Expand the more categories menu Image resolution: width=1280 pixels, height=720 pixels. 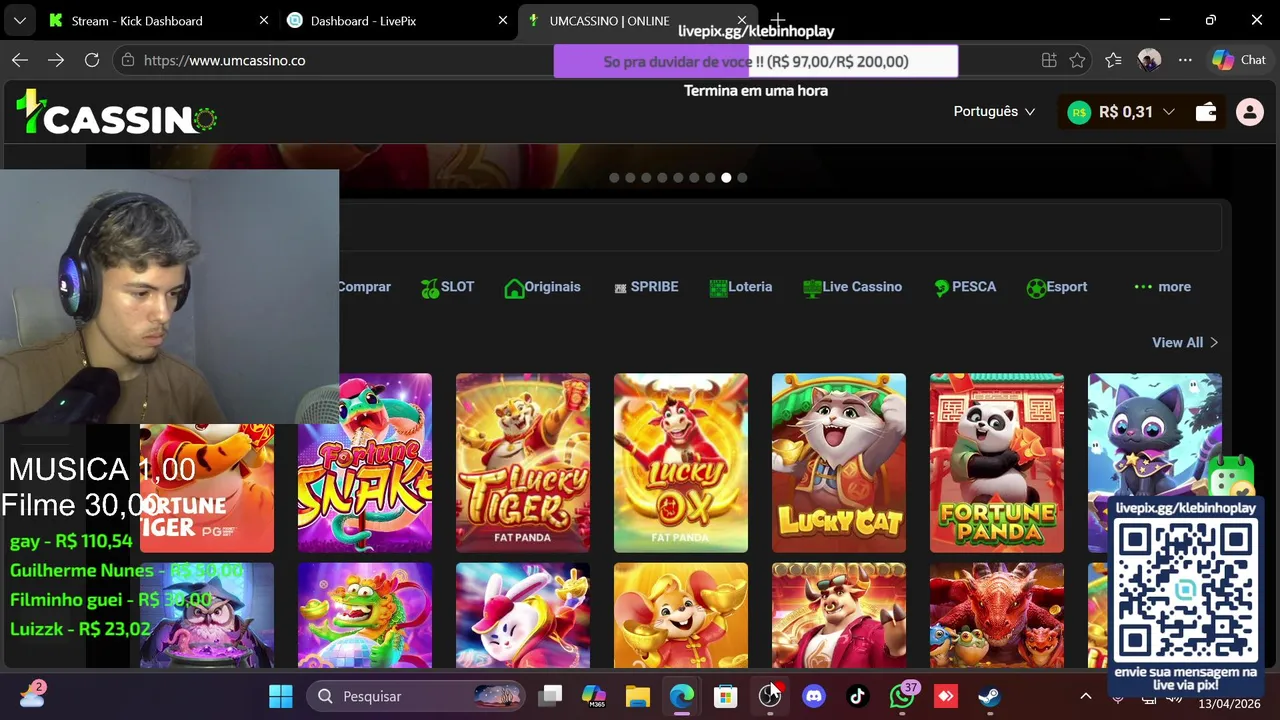(x=1162, y=287)
